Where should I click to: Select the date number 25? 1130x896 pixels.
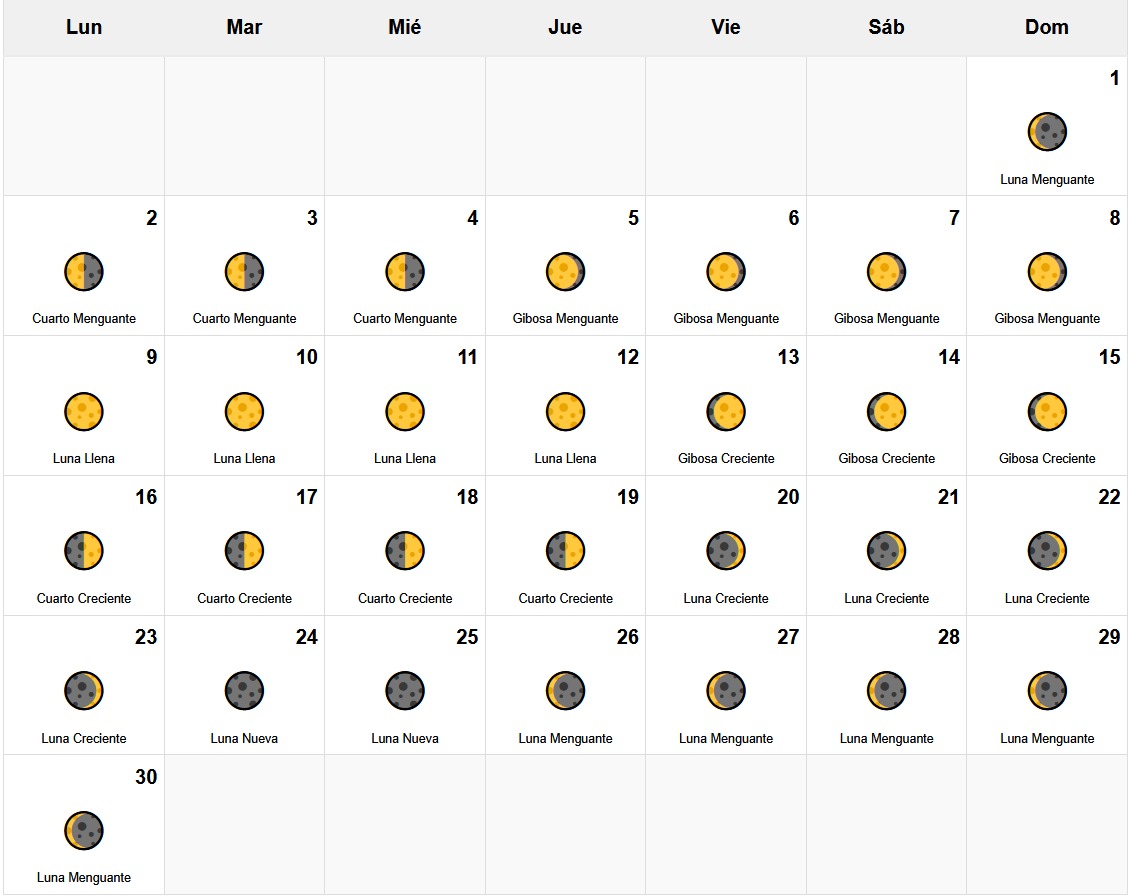point(467,638)
